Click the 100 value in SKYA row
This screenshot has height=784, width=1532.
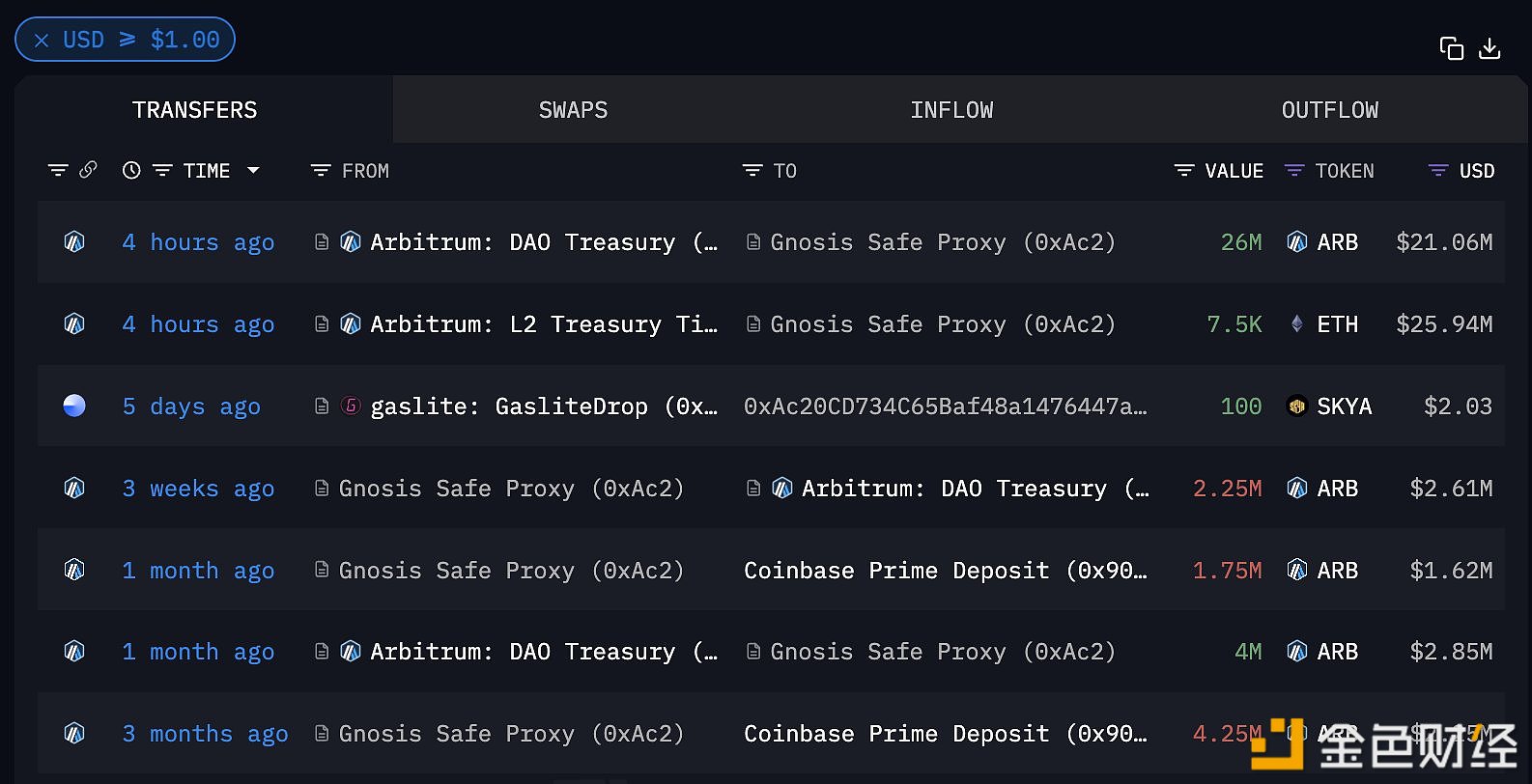[x=1241, y=406]
